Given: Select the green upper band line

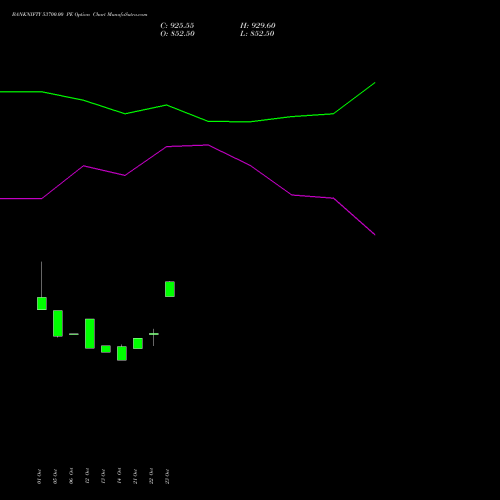Looking at the screenshot, I should tap(187, 113).
